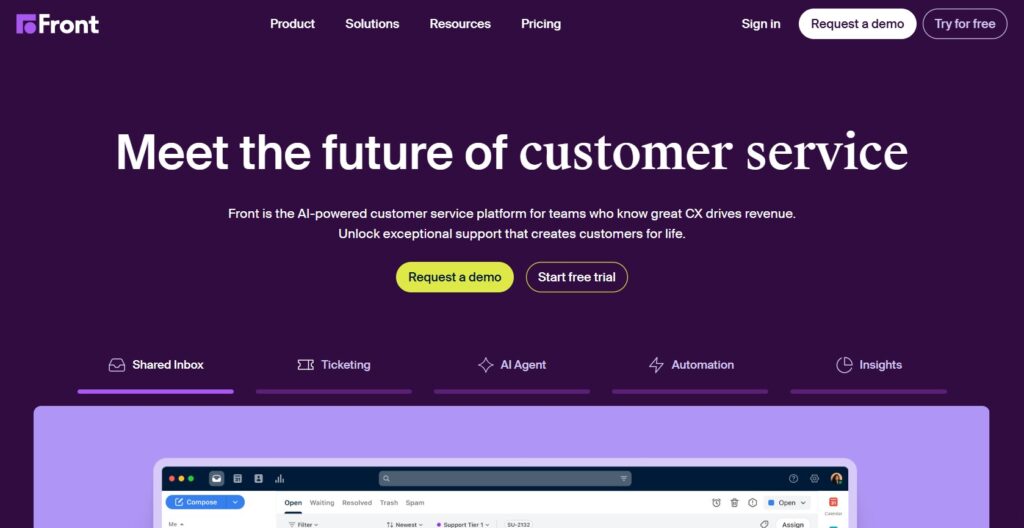The width and height of the screenshot is (1024, 528).
Task: Expand the Newest sort dropdown
Action: coord(405,524)
